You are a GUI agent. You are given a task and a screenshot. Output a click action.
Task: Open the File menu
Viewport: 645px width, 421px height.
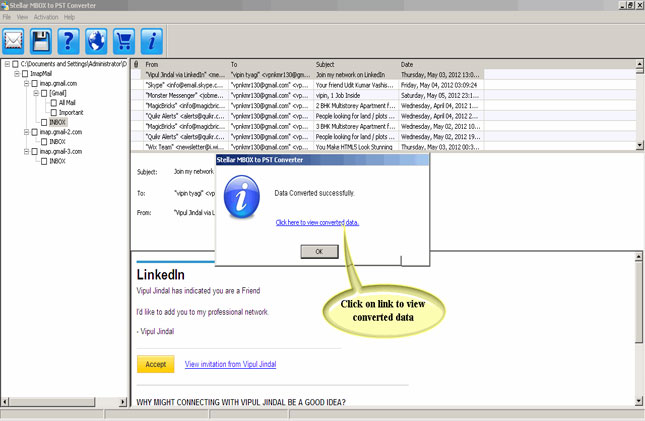[x=7, y=17]
